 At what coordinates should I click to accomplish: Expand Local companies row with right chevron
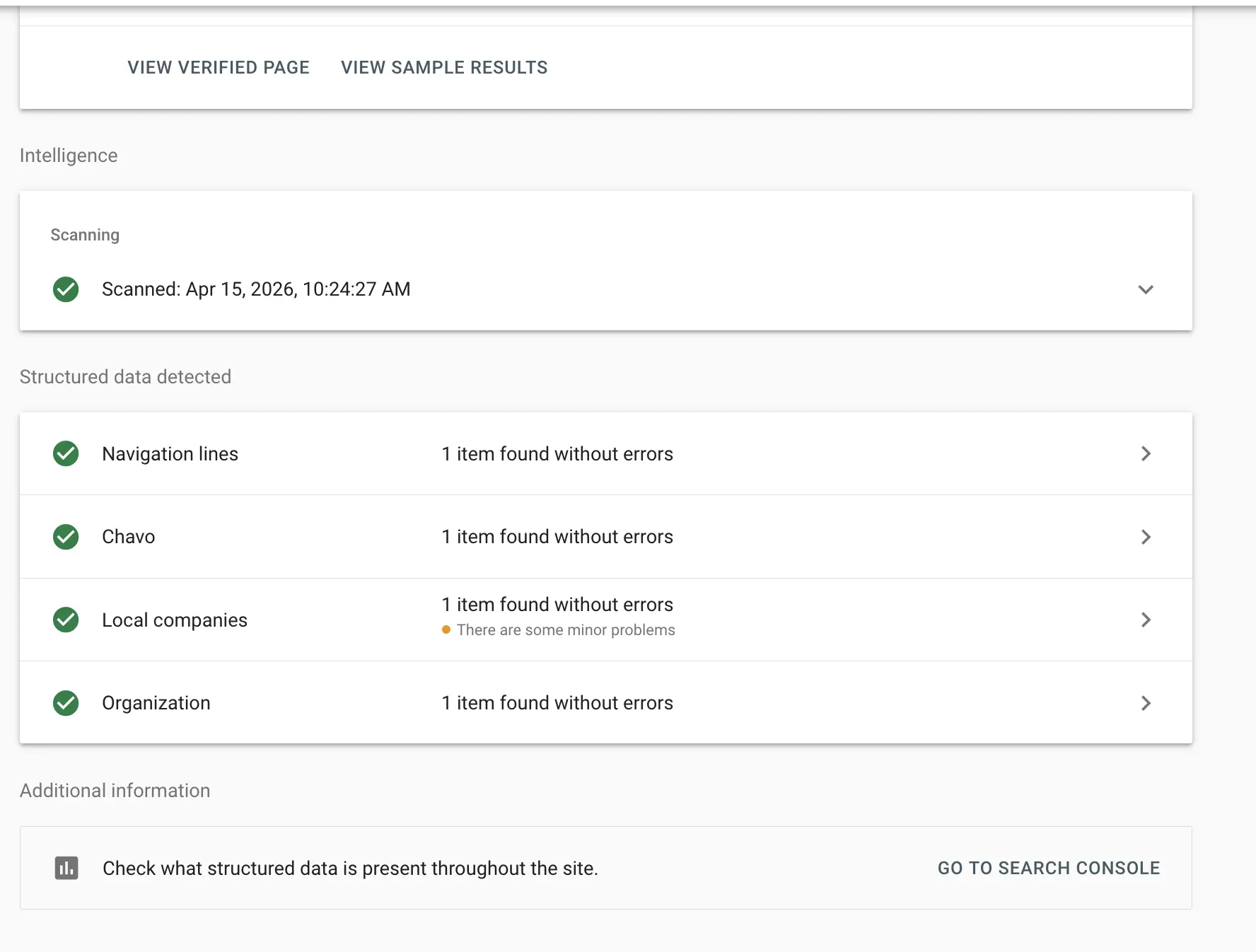[x=1146, y=620]
